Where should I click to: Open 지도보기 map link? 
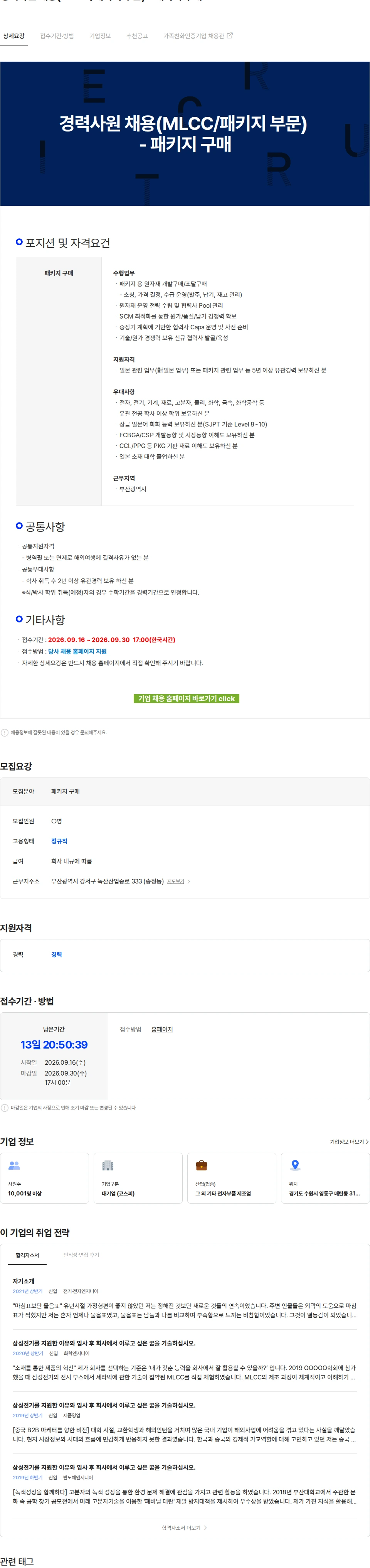tap(176, 882)
